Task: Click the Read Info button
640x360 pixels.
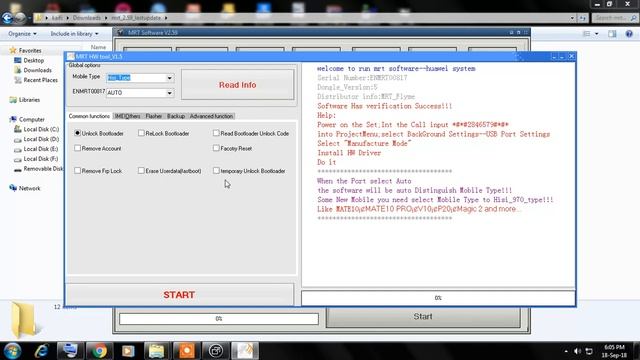Action: point(238,85)
